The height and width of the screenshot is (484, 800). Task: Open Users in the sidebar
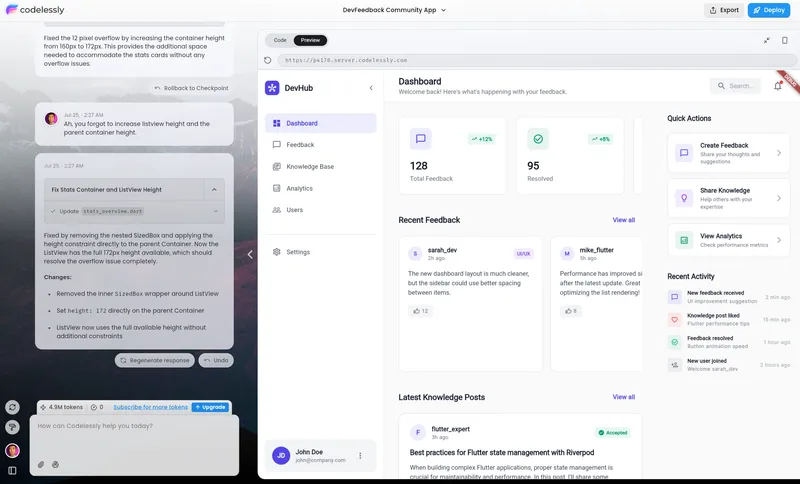pyautogui.click(x=320, y=210)
